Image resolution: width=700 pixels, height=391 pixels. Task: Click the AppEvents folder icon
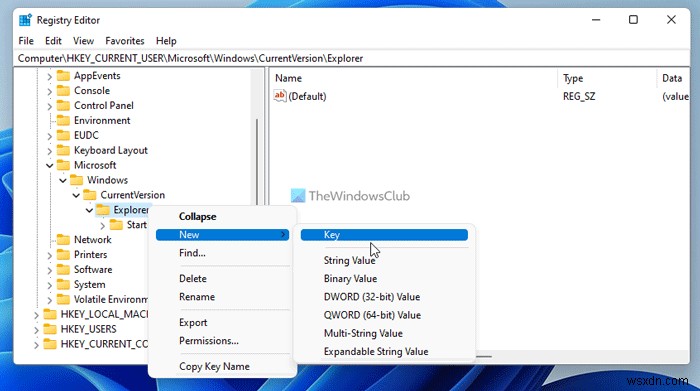(x=63, y=76)
